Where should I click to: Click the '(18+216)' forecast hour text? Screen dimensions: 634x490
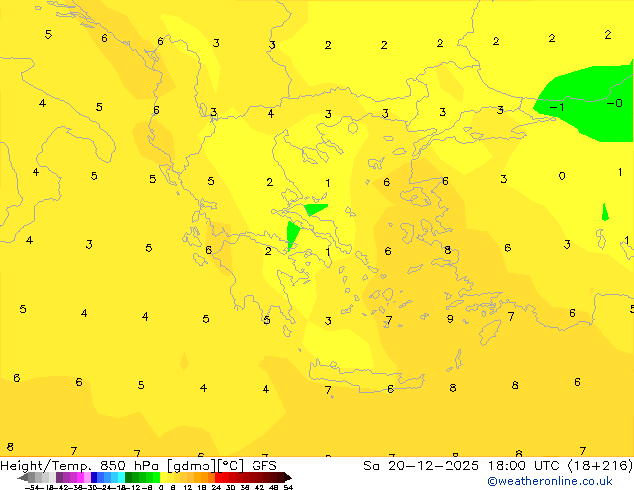tap(600, 466)
